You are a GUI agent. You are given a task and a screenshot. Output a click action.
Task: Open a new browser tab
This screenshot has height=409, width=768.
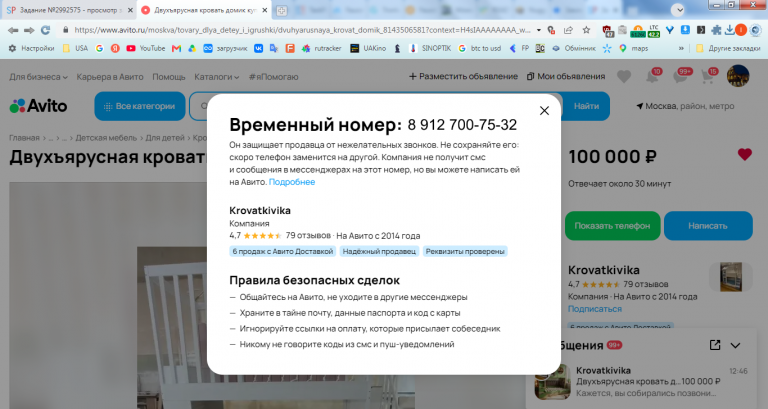(281, 11)
